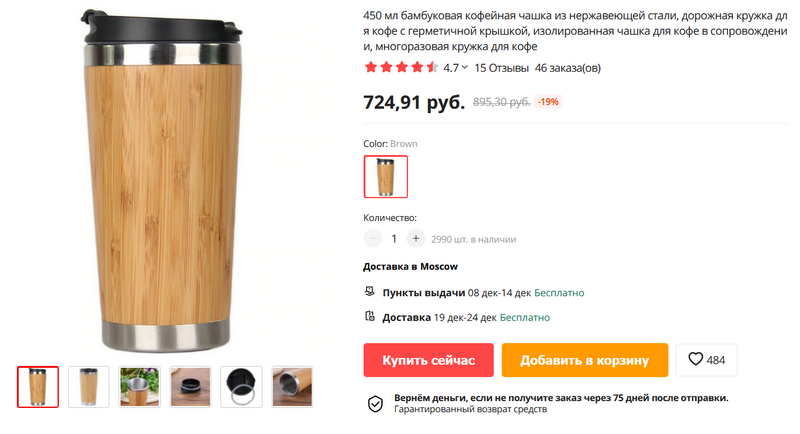
Task: Click the guarantee shield checkmark icon
Action: coord(376,403)
